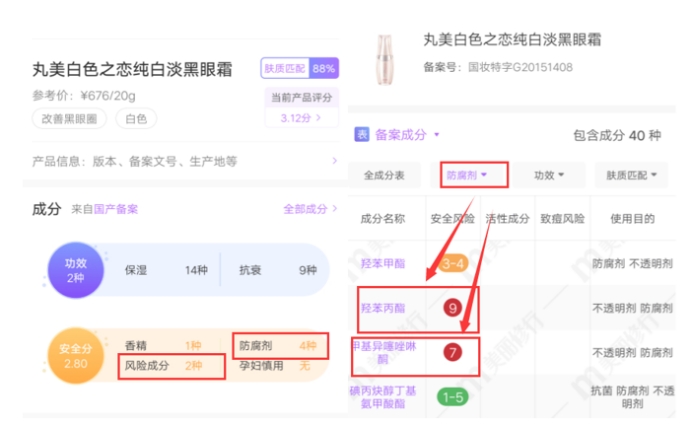Click the 活性成分 column header

[x=508, y=219]
